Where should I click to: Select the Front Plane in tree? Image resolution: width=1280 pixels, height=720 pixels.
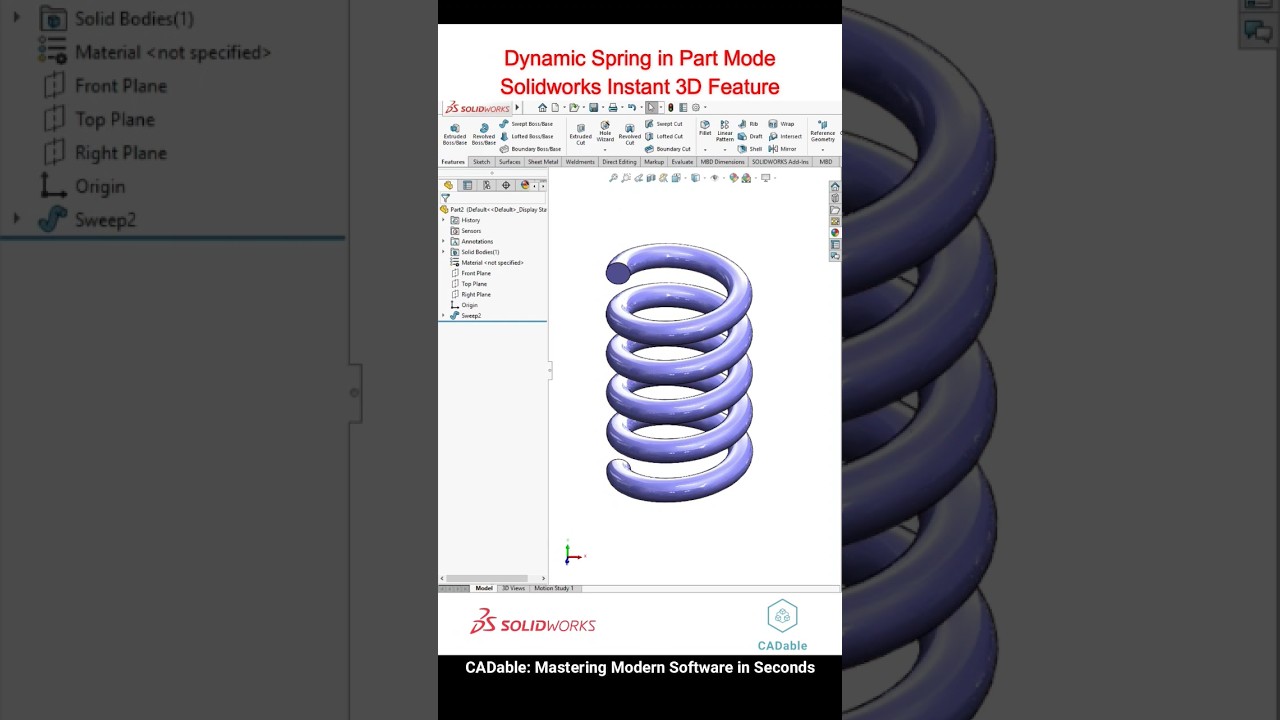[470, 273]
